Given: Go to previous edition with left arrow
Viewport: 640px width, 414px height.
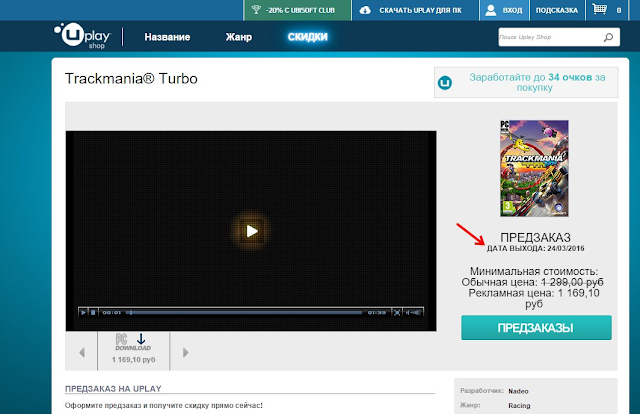Looking at the screenshot, I should click(x=82, y=352).
